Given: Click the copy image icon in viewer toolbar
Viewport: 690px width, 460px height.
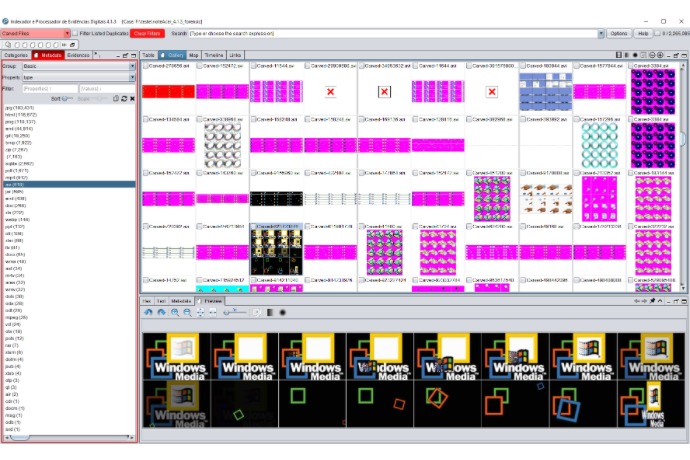Looking at the screenshot, I should [x=257, y=312].
